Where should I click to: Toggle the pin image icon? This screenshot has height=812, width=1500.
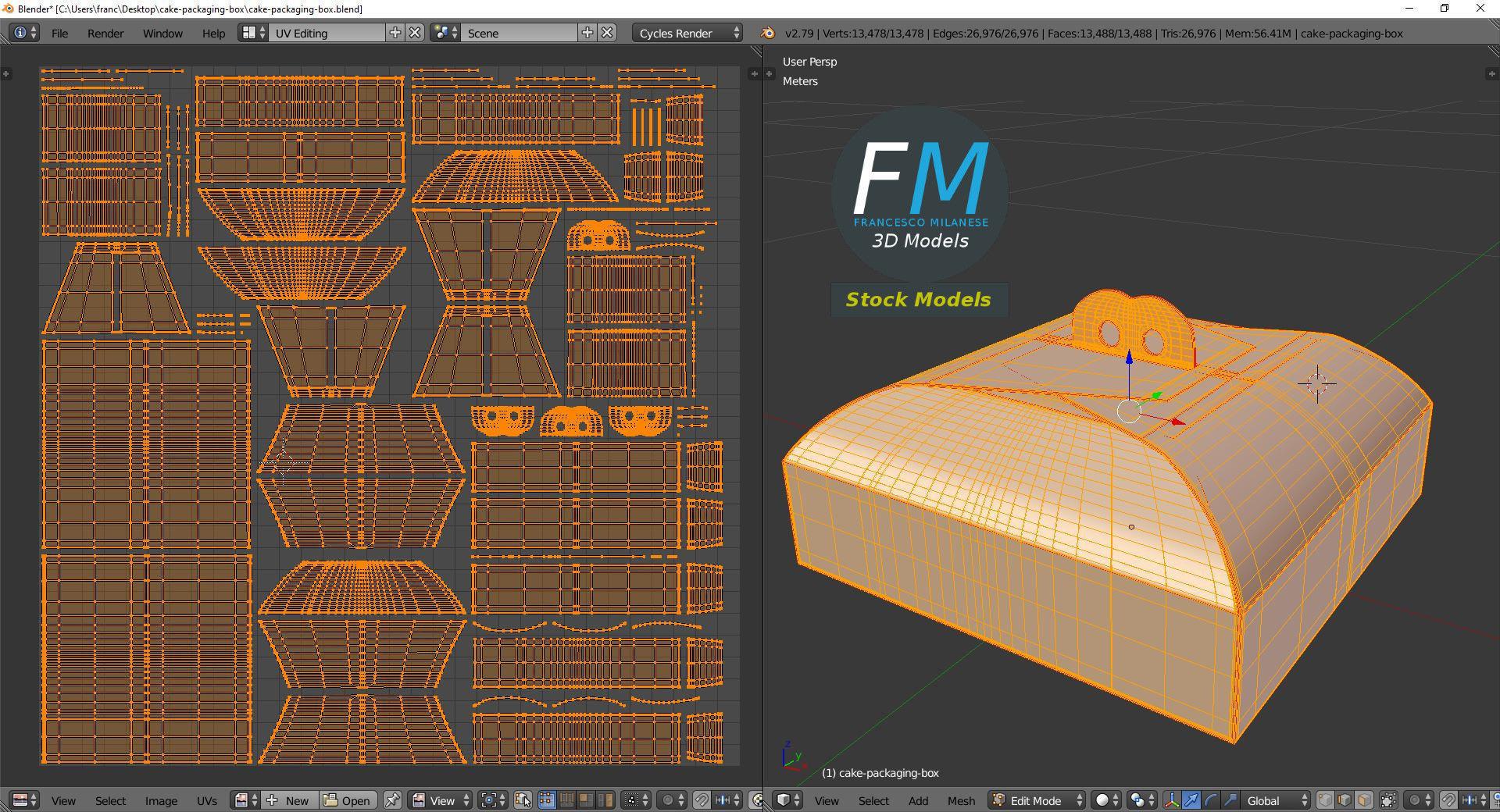[x=392, y=800]
